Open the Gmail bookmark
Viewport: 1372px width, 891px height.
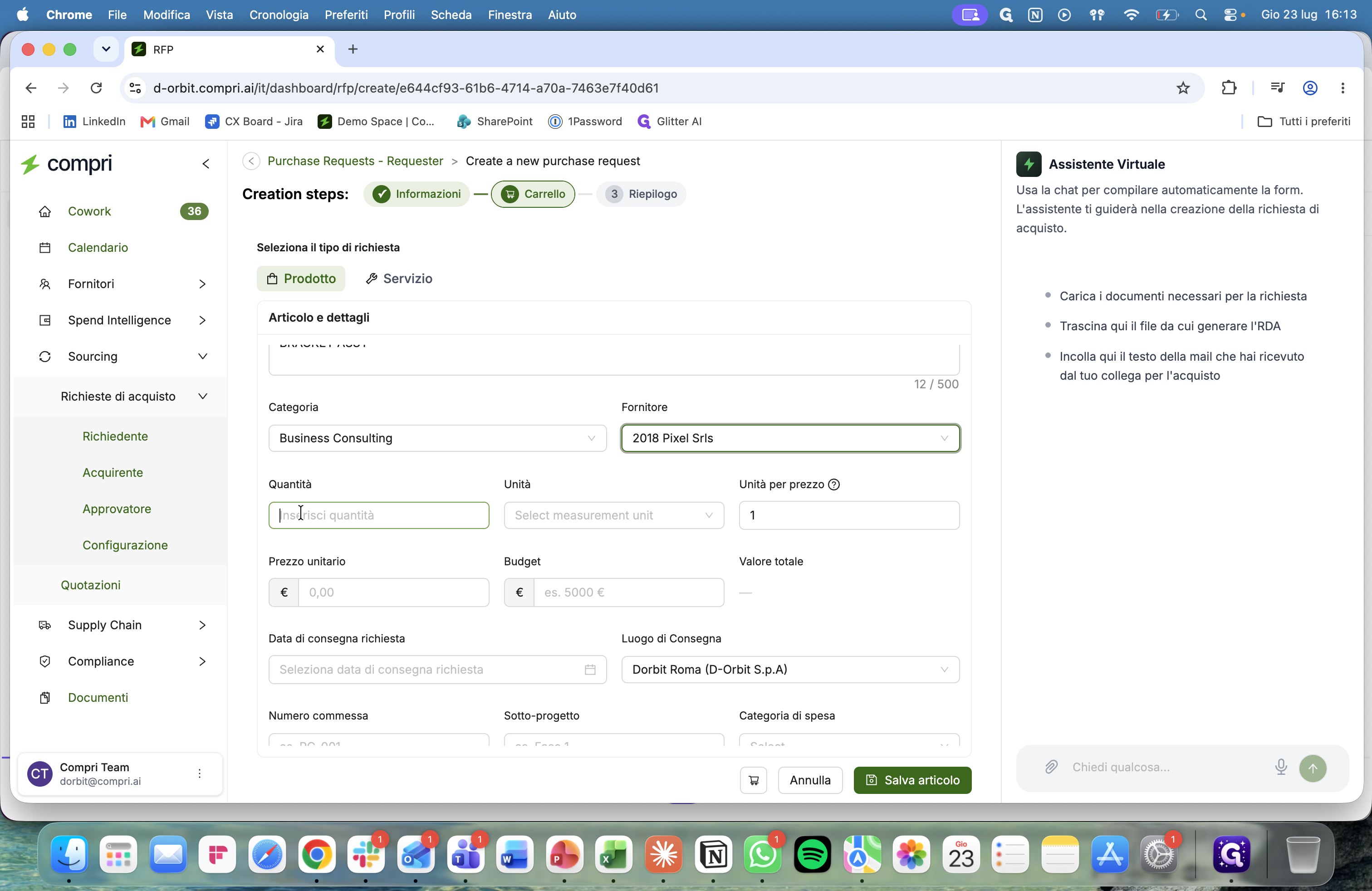coord(166,122)
